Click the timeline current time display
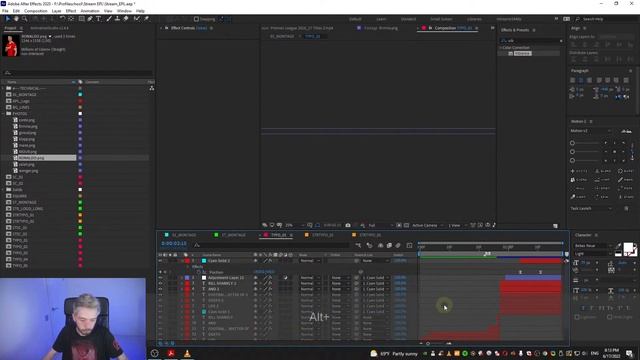This screenshot has width=640, height=360. tap(174, 244)
